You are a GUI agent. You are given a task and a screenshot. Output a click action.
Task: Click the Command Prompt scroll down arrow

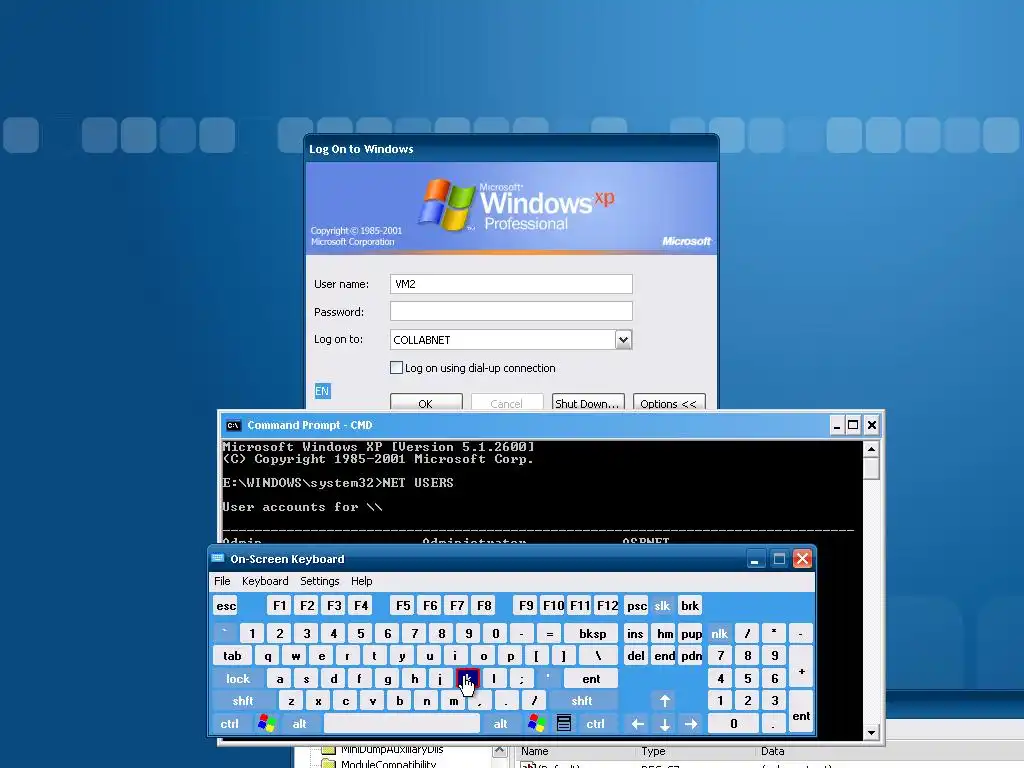871,733
